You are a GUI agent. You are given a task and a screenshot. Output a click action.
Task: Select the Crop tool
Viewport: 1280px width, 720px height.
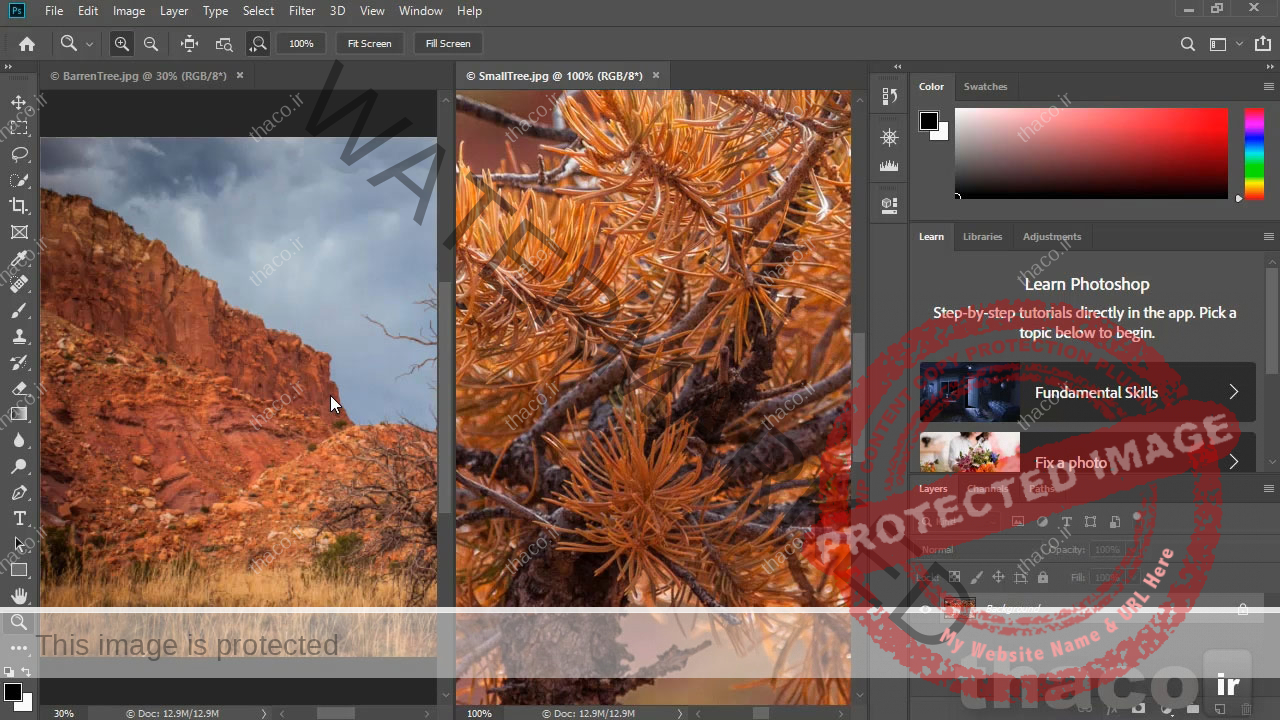(19, 206)
